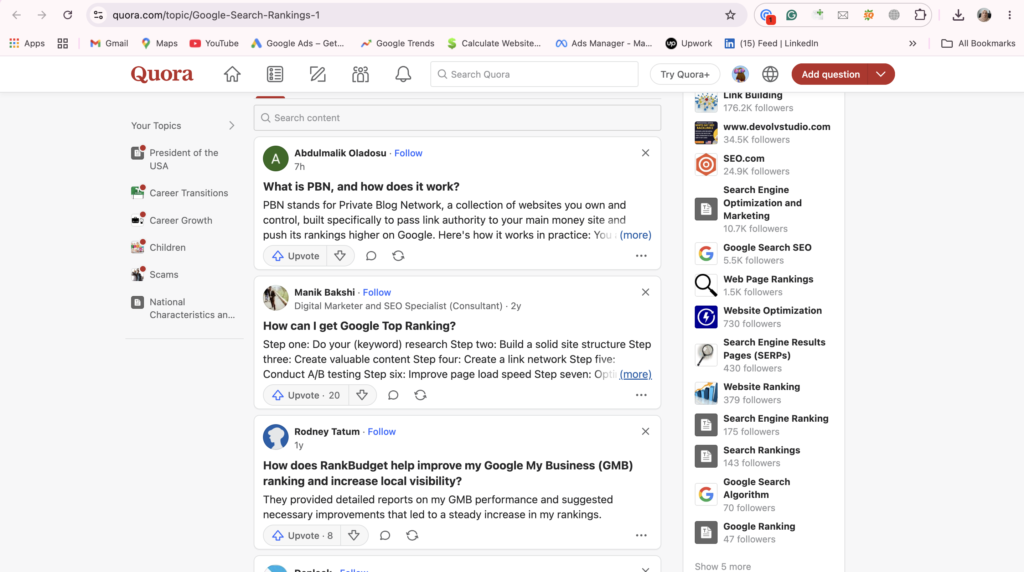Expand PBN answer with (more)
This screenshot has width=1024, height=572.
[x=635, y=235]
